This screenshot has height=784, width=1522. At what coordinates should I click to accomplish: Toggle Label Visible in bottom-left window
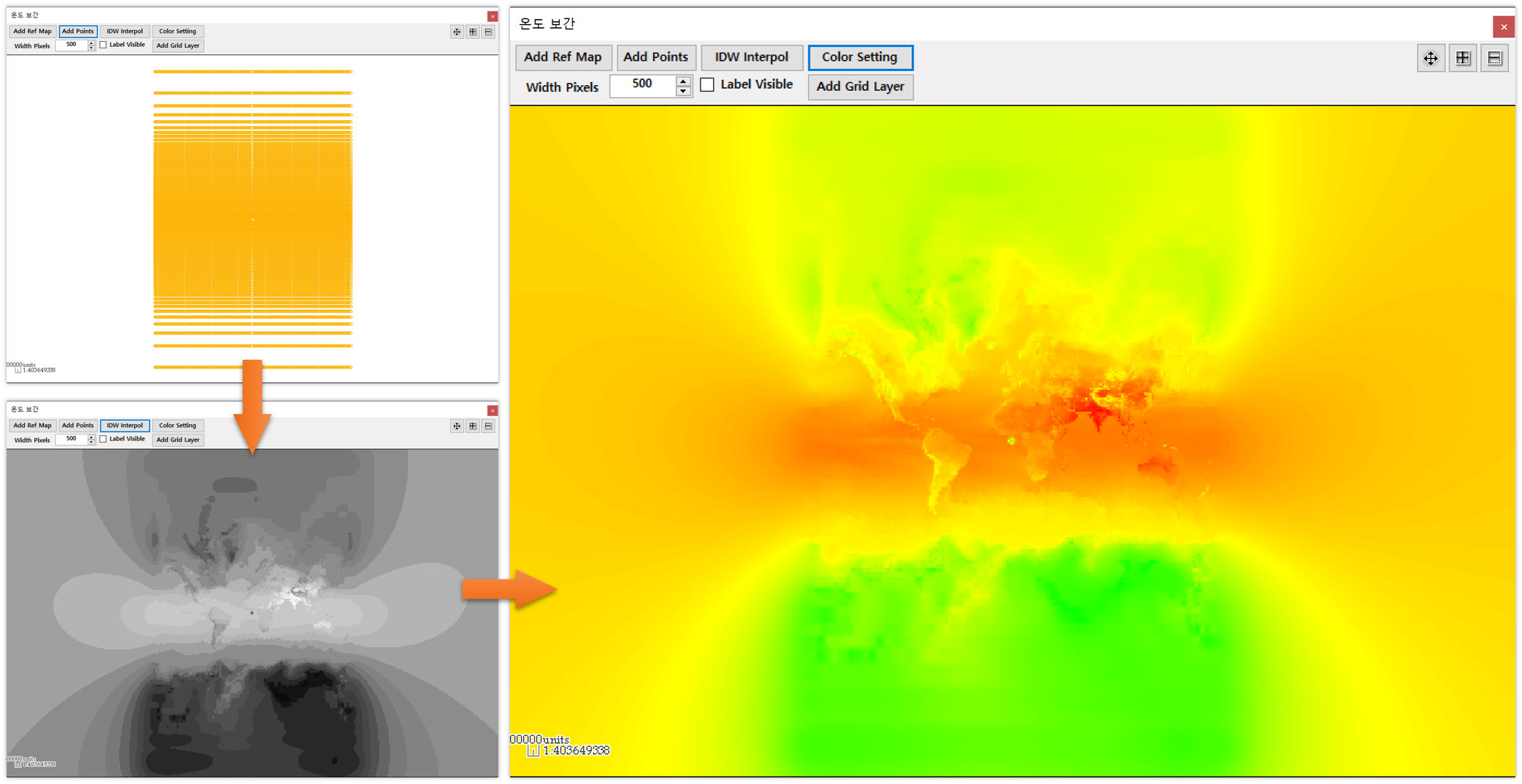coord(103,439)
